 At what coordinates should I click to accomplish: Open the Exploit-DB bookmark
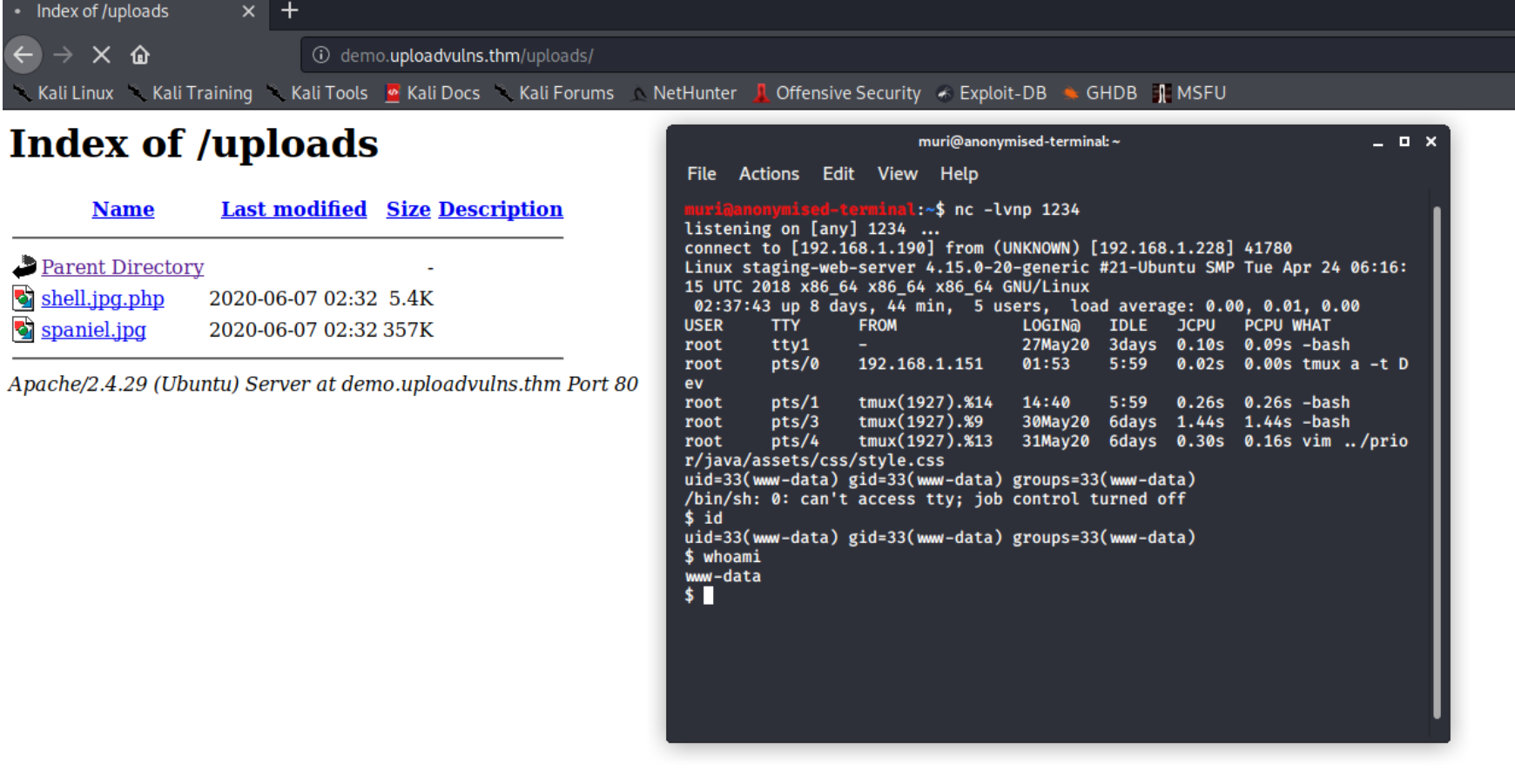[992, 93]
